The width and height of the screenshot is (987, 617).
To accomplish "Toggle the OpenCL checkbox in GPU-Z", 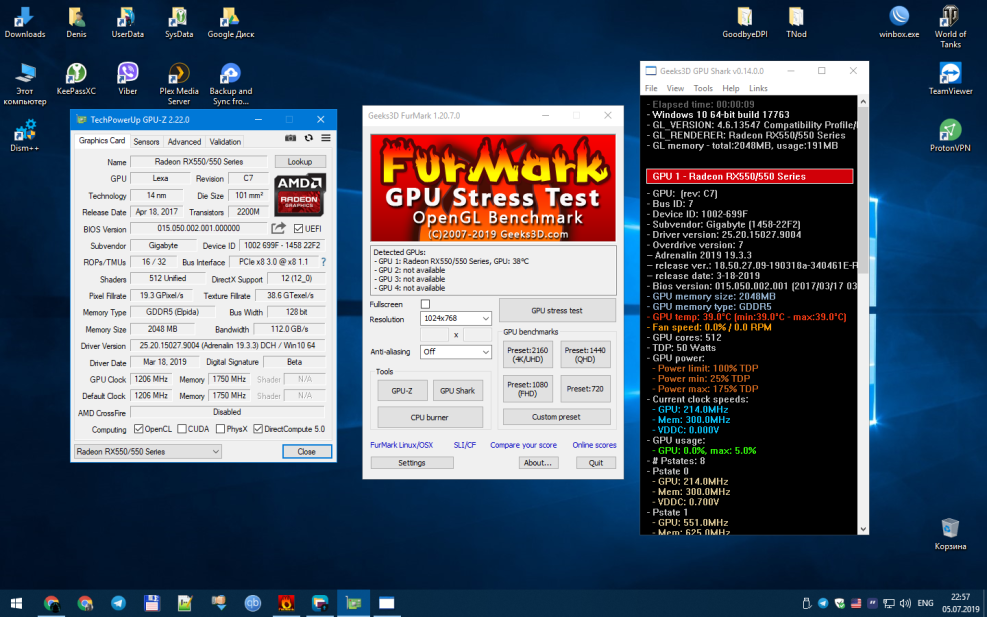I will coord(138,429).
